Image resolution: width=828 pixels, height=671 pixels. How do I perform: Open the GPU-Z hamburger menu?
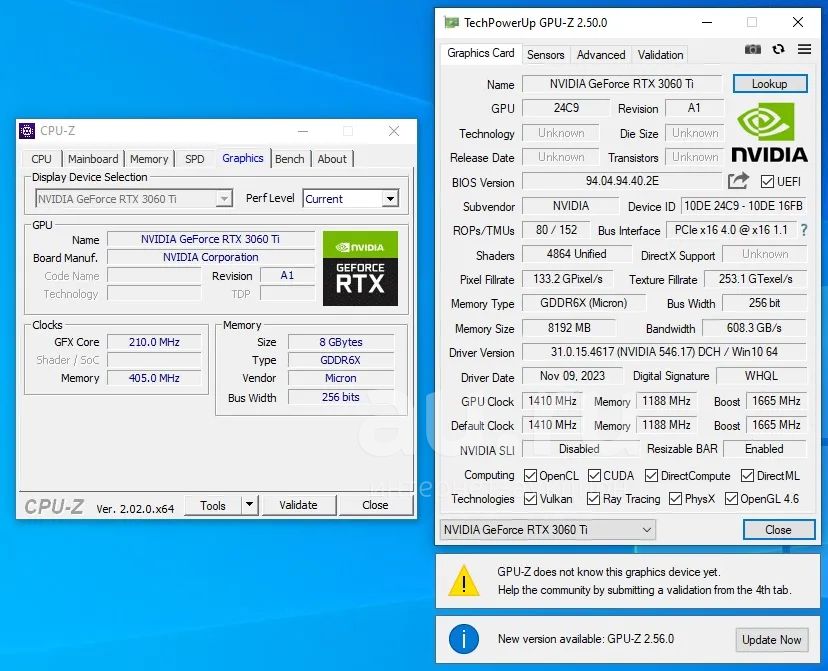click(804, 49)
